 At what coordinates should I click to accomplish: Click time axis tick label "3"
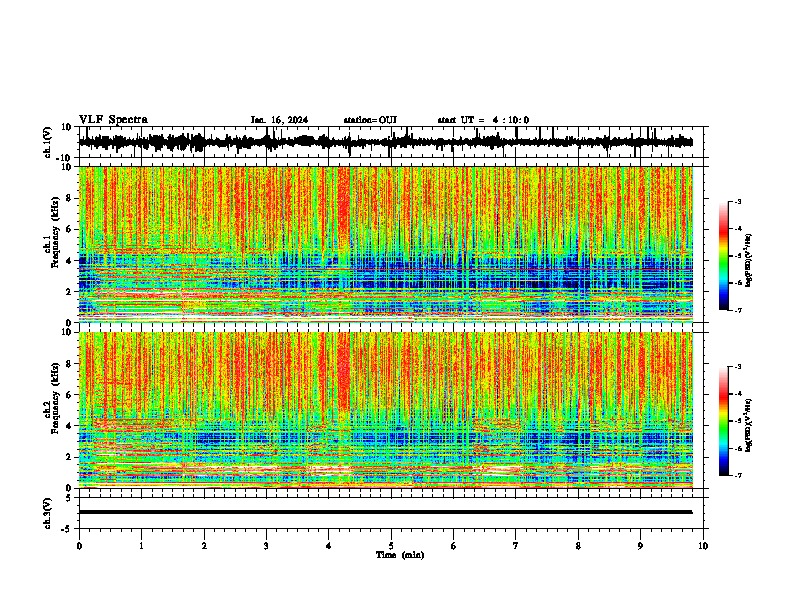coord(266,546)
